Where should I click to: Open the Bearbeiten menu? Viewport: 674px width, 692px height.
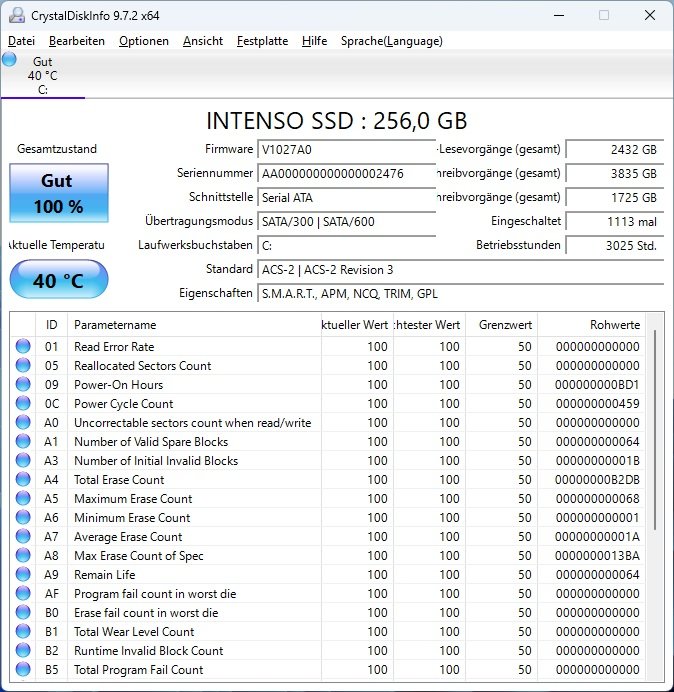77,41
